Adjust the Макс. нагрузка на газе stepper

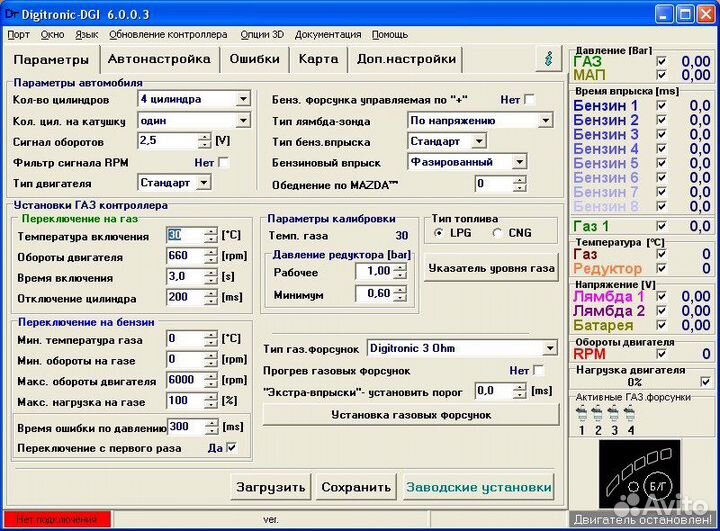(x=211, y=401)
